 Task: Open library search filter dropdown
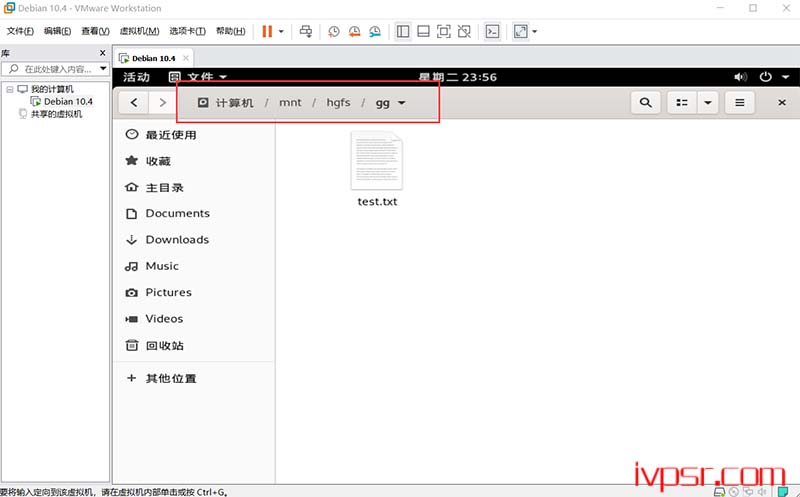click(103, 68)
